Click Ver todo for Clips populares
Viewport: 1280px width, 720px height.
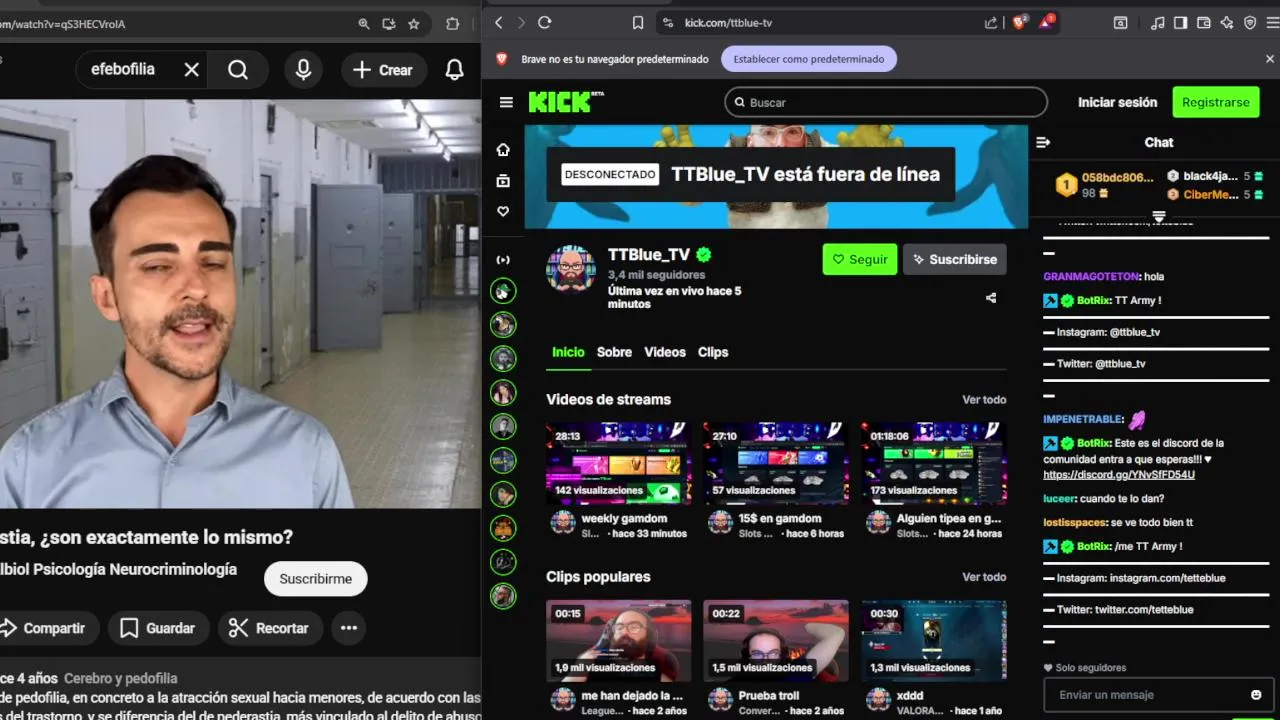pyautogui.click(x=984, y=577)
